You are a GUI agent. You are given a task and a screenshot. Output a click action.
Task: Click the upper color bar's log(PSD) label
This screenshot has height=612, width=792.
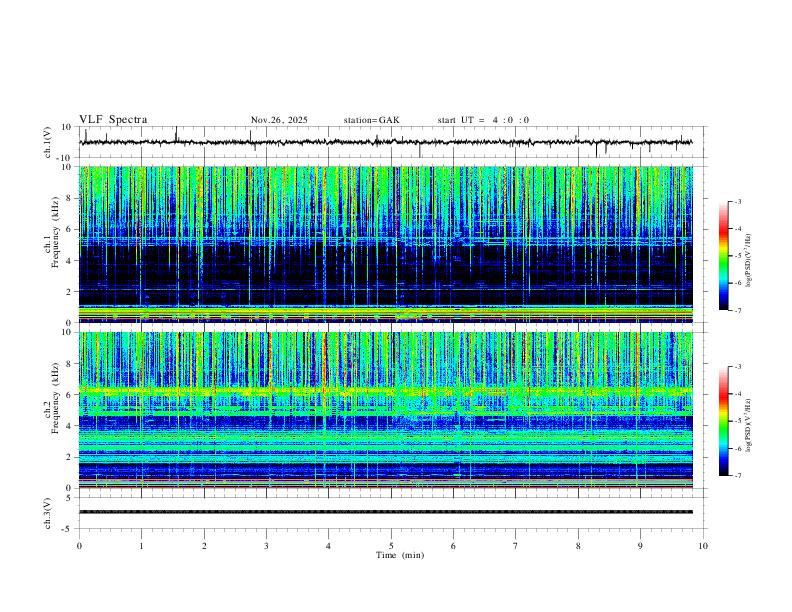[749, 261]
